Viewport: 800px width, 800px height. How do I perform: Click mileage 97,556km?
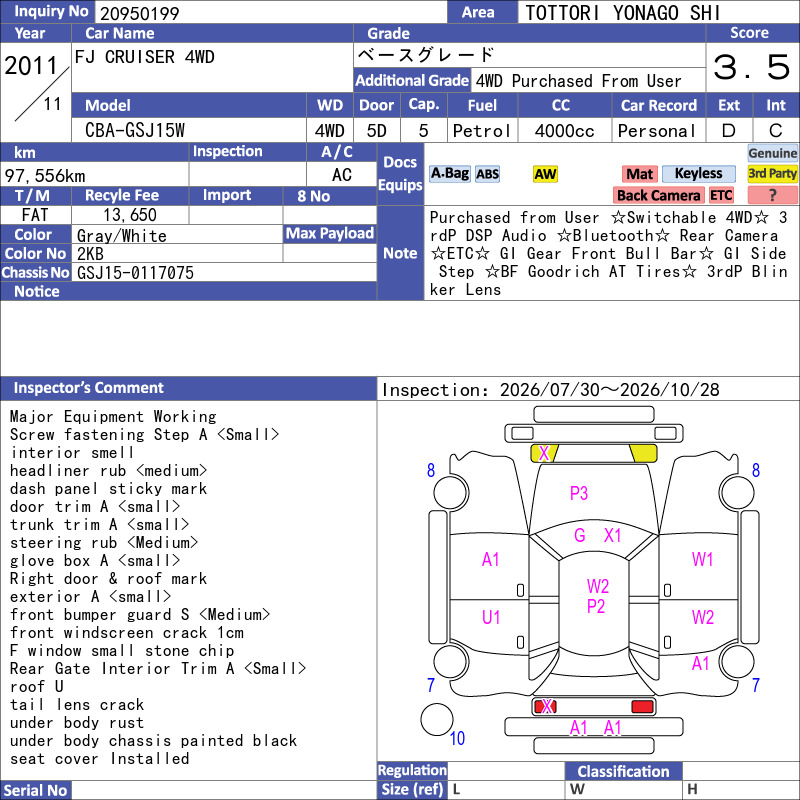pyautogui.click(x=45, y=176)
